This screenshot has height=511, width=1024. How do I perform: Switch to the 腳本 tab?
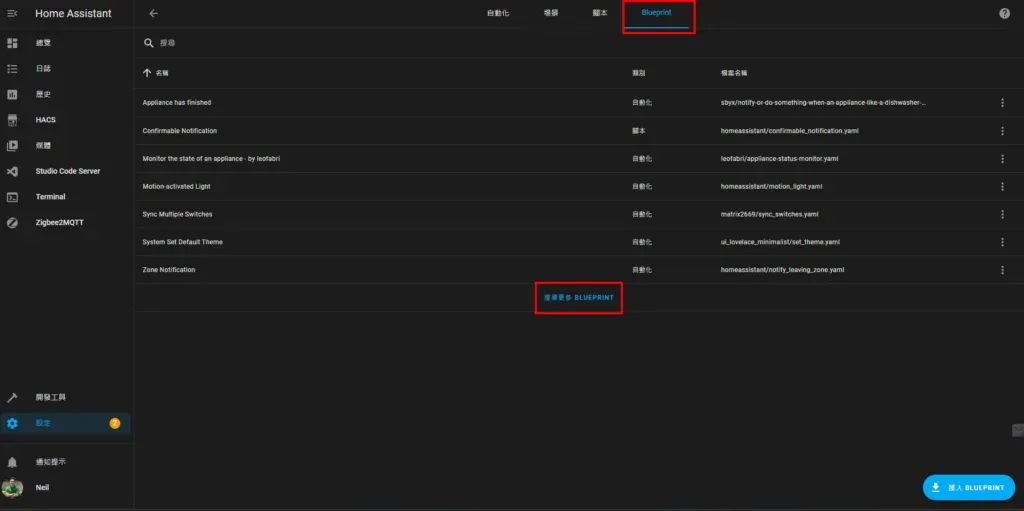600,13
